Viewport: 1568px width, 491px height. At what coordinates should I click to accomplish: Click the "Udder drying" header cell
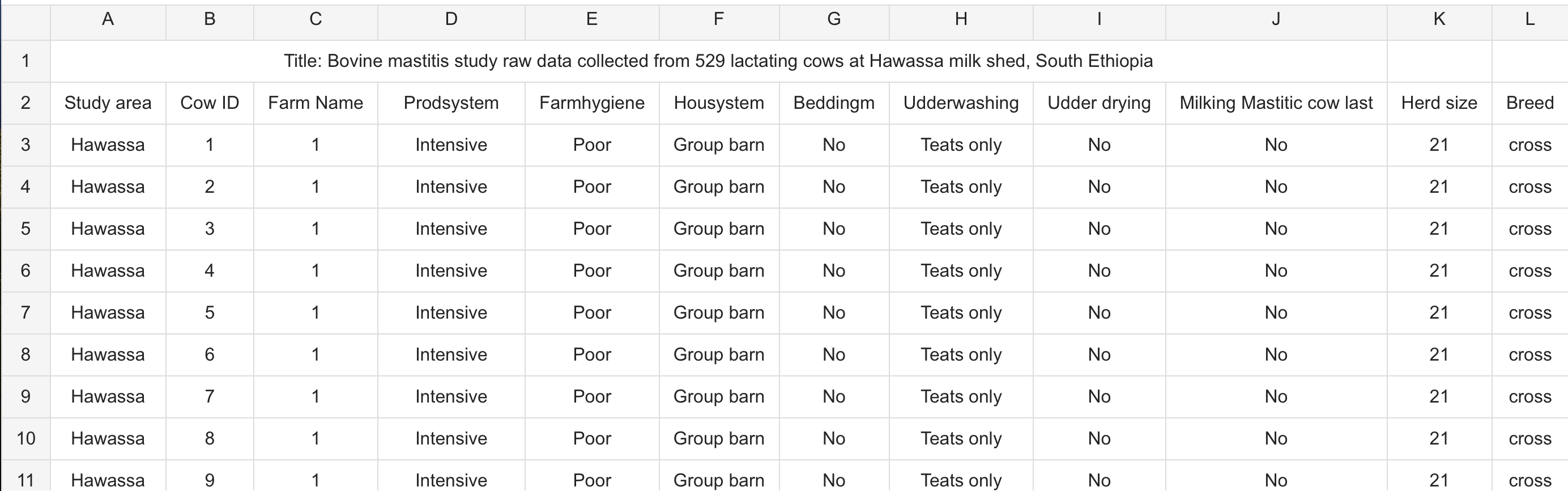click(1099, 103)
